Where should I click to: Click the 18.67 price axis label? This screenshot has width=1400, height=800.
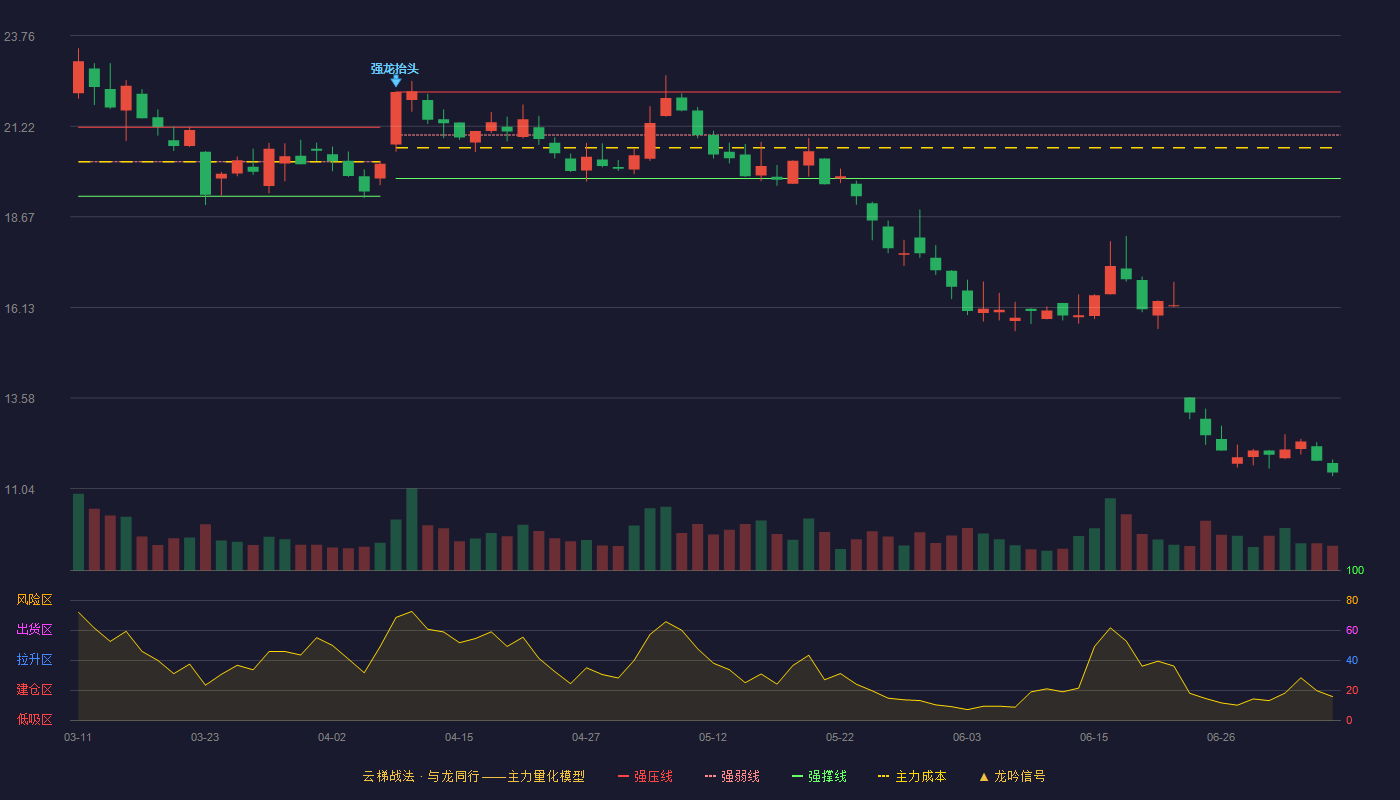19,218
